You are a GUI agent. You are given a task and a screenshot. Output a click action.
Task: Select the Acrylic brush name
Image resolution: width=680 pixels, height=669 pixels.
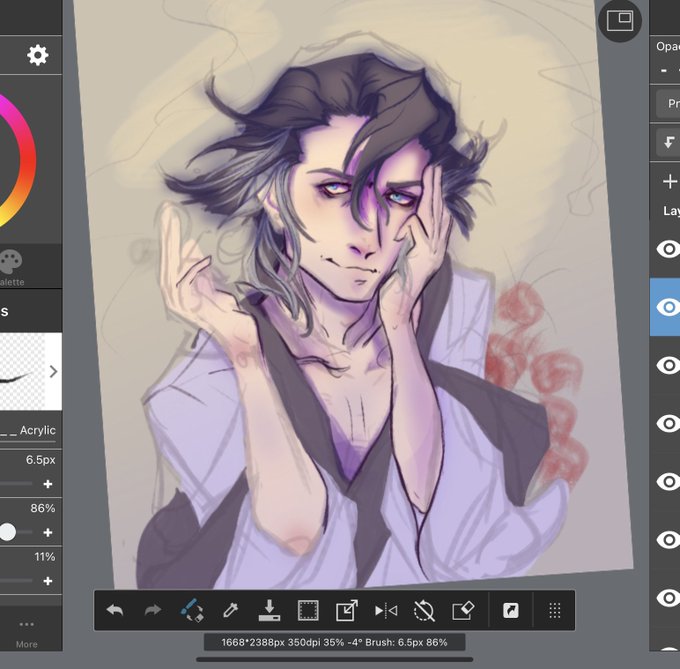(x=38, y=431)
